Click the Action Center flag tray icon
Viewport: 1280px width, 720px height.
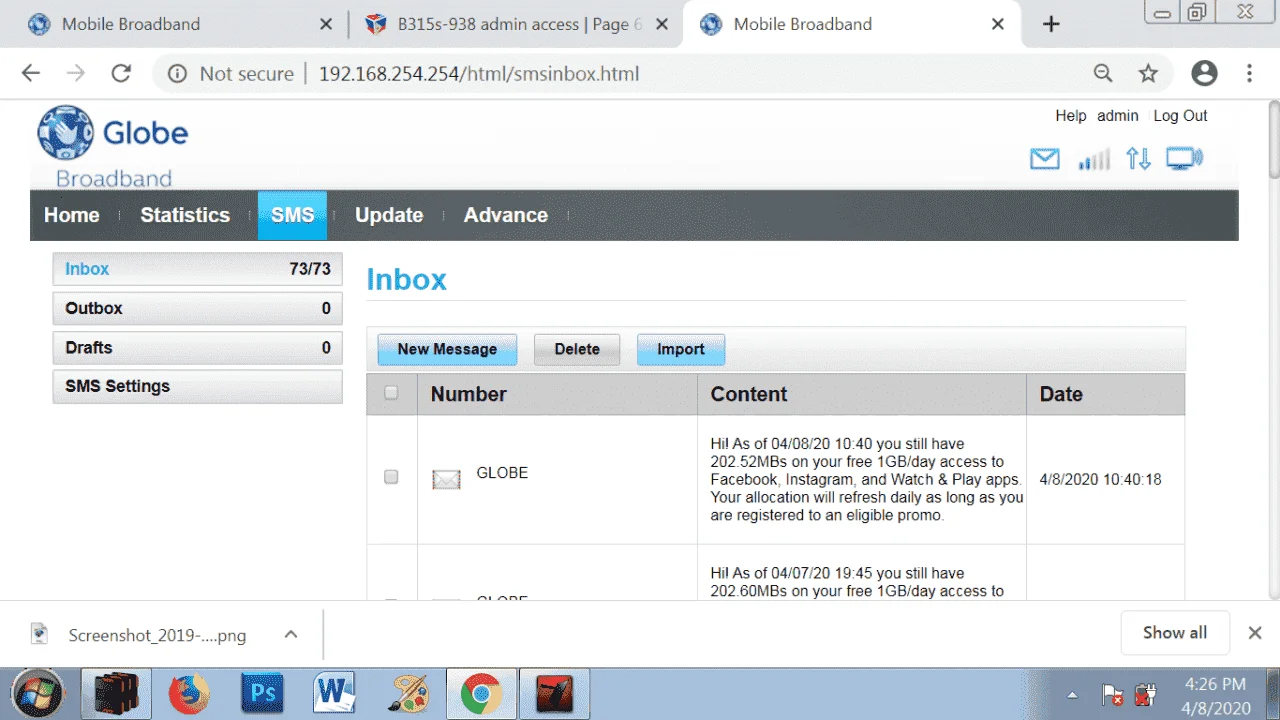point(1112,695)
